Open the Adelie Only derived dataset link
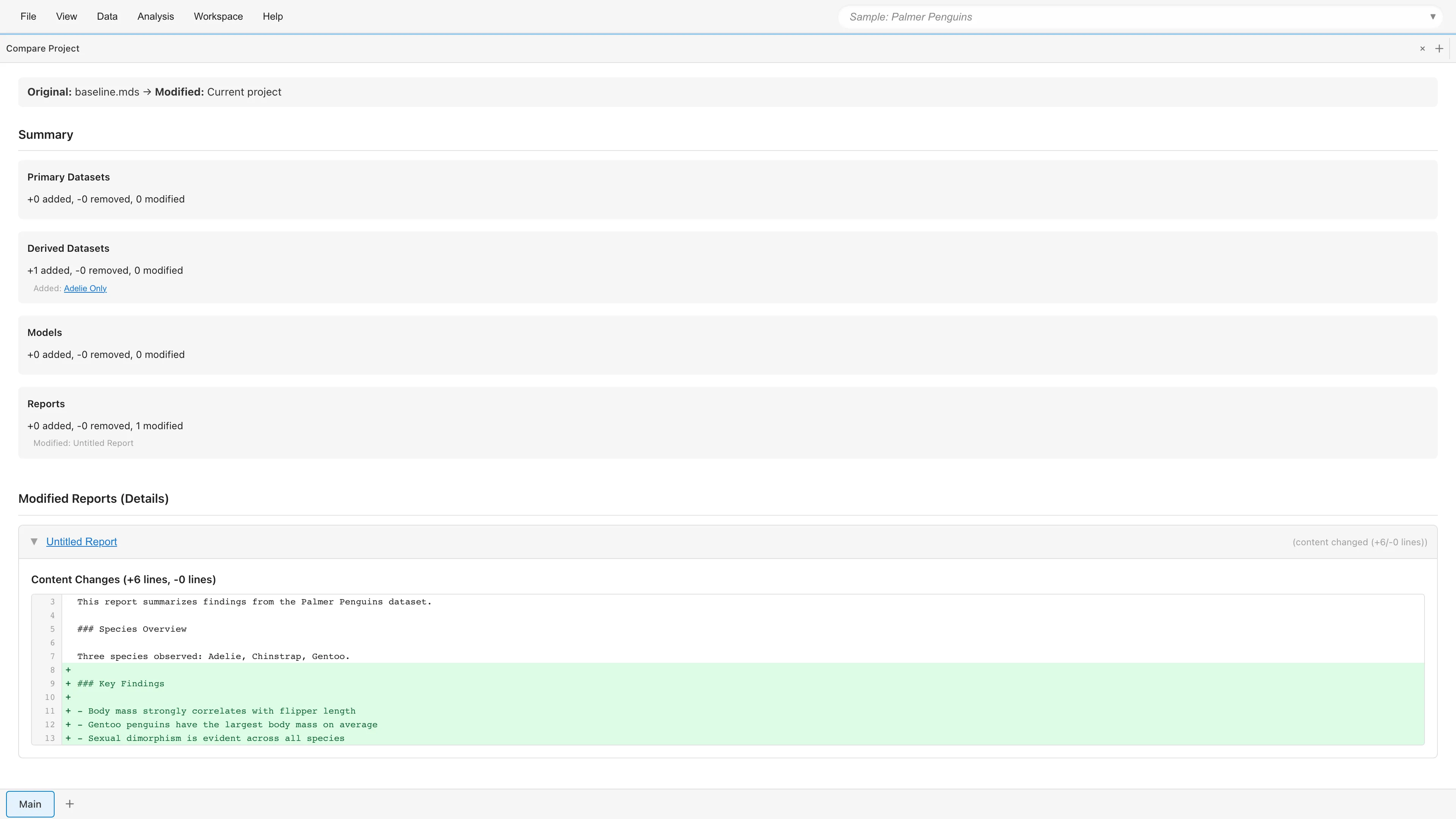This screenshot has width=1456, height=819. click(x=85, y=288)
